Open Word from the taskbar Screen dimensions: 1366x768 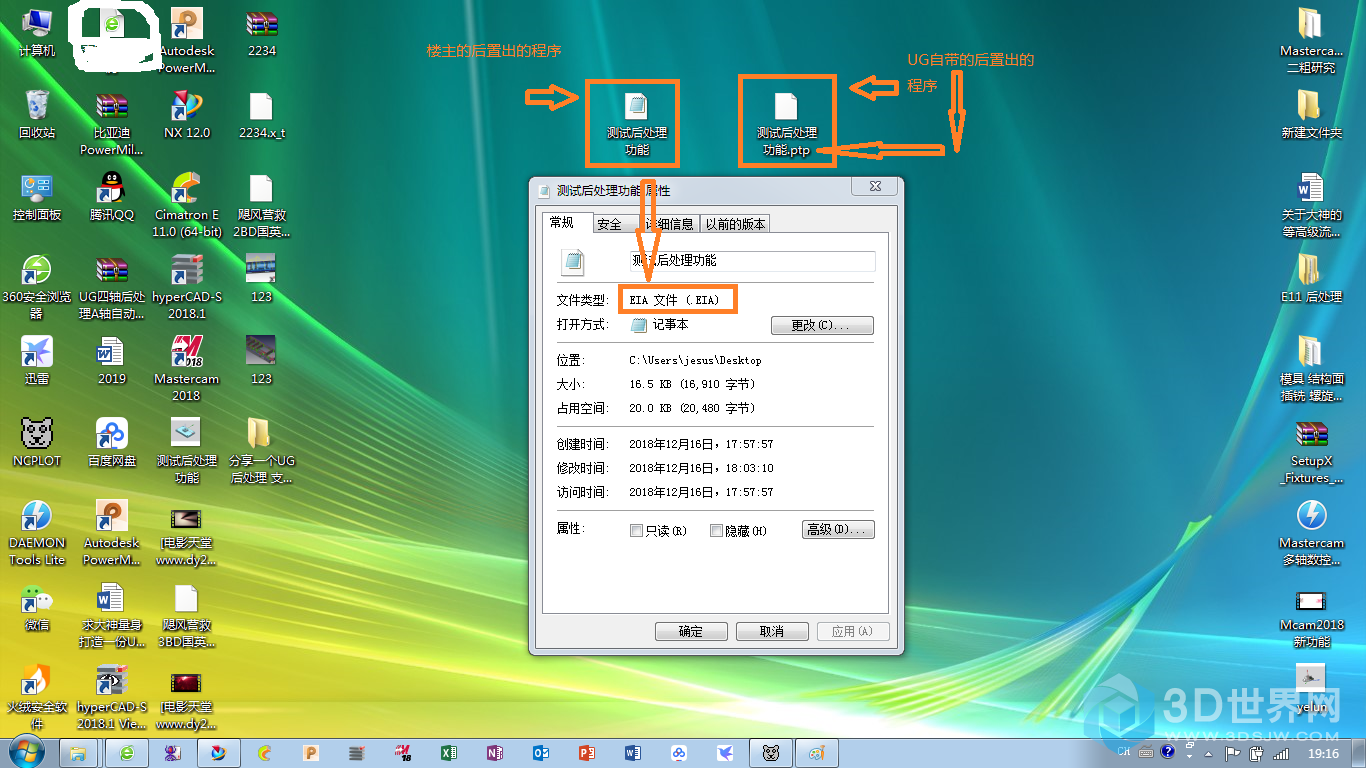(x=633, y=752)
